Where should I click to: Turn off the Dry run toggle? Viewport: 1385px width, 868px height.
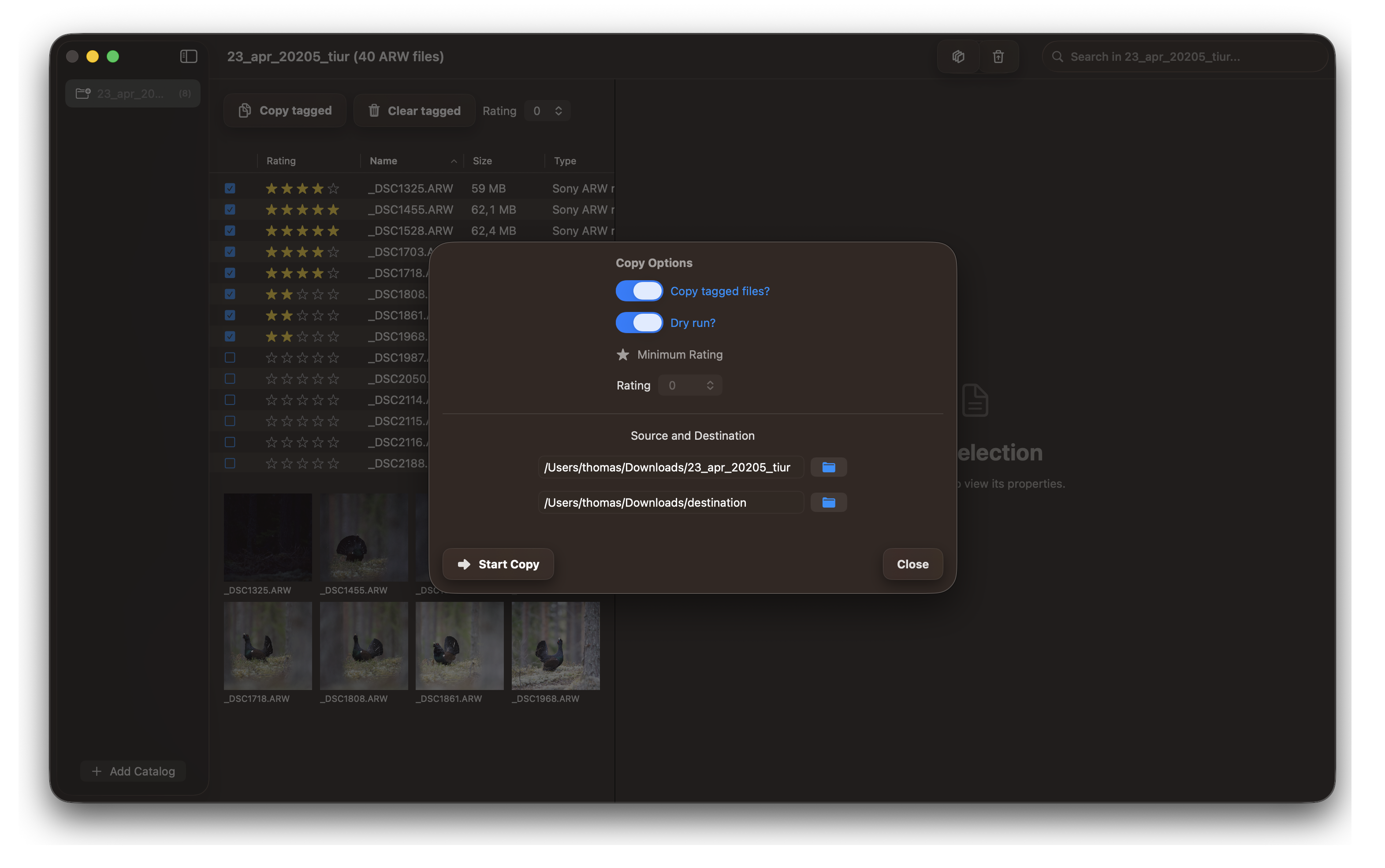[x=639, y=323]
